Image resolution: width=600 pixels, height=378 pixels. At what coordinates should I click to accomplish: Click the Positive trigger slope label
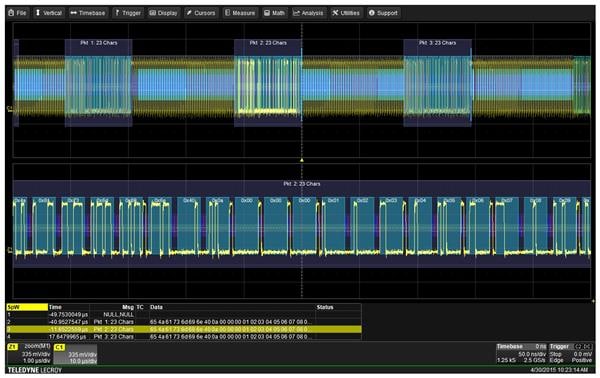[x=582, y=360]
